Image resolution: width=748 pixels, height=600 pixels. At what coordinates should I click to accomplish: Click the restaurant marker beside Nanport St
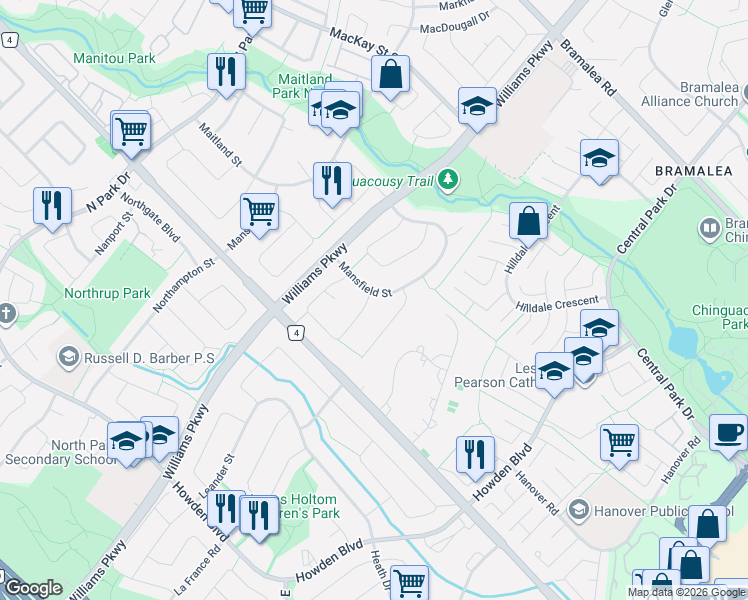(x=52, y=207)
